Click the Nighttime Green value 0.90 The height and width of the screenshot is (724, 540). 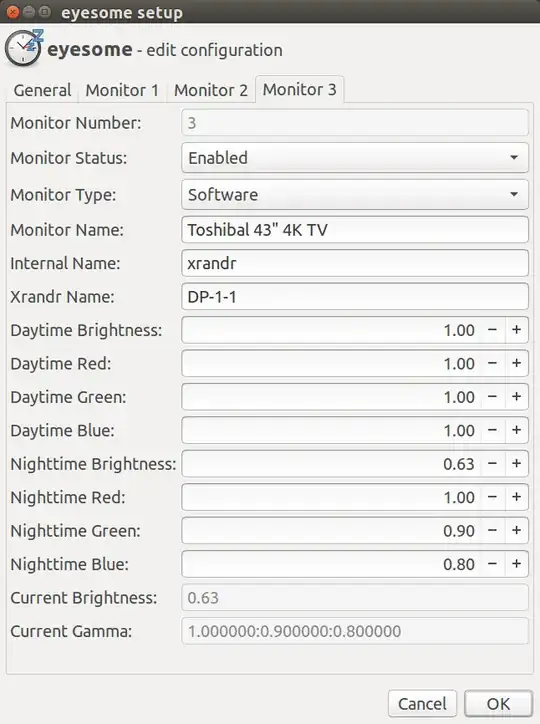click(459, 531)
